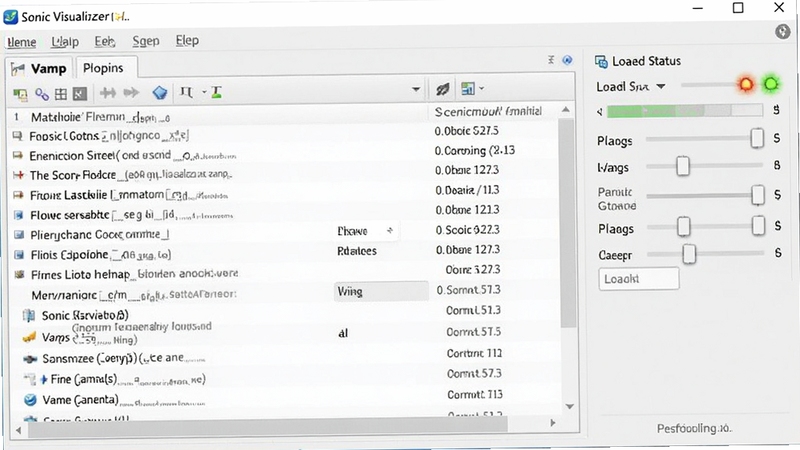Screen dimensions: 800x450
Task: Adjust the first Plaogs slider handle
Action: point(757,138)
